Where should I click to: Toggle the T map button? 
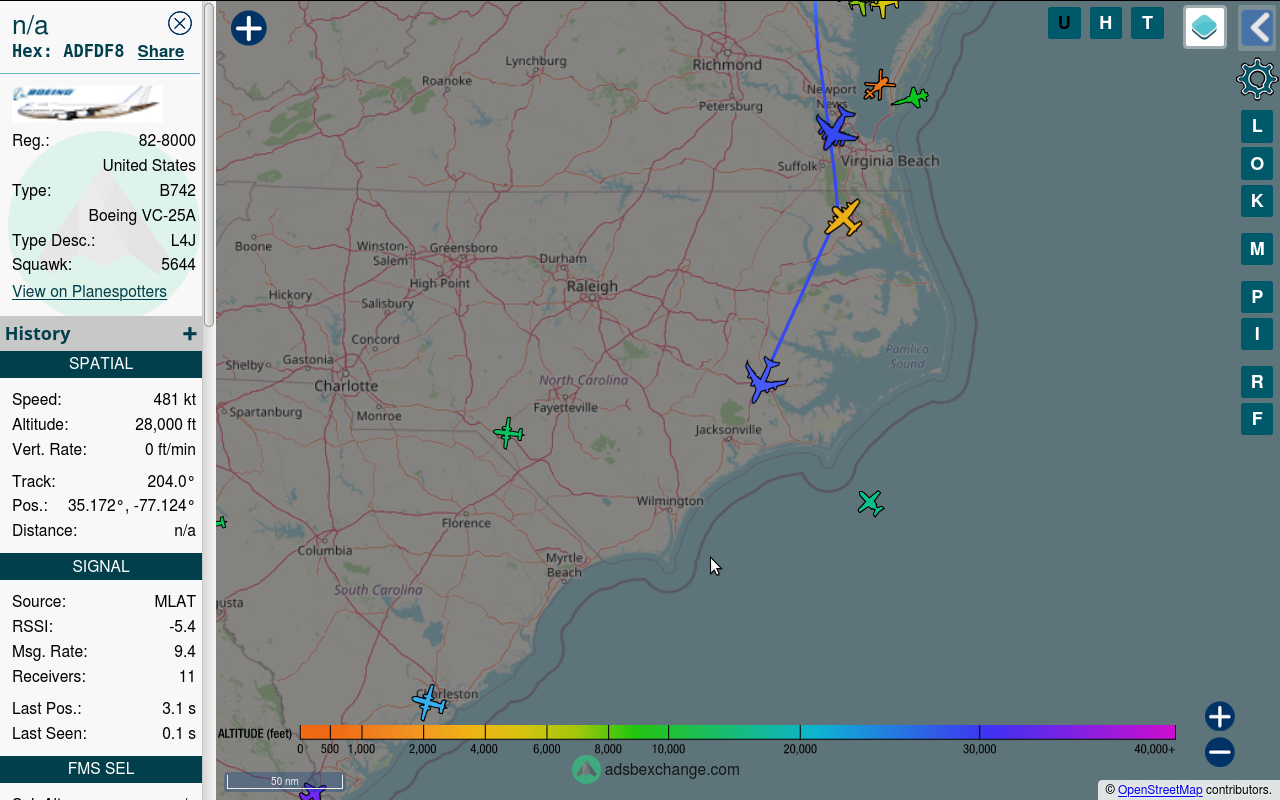click(x=1147, y=23)
